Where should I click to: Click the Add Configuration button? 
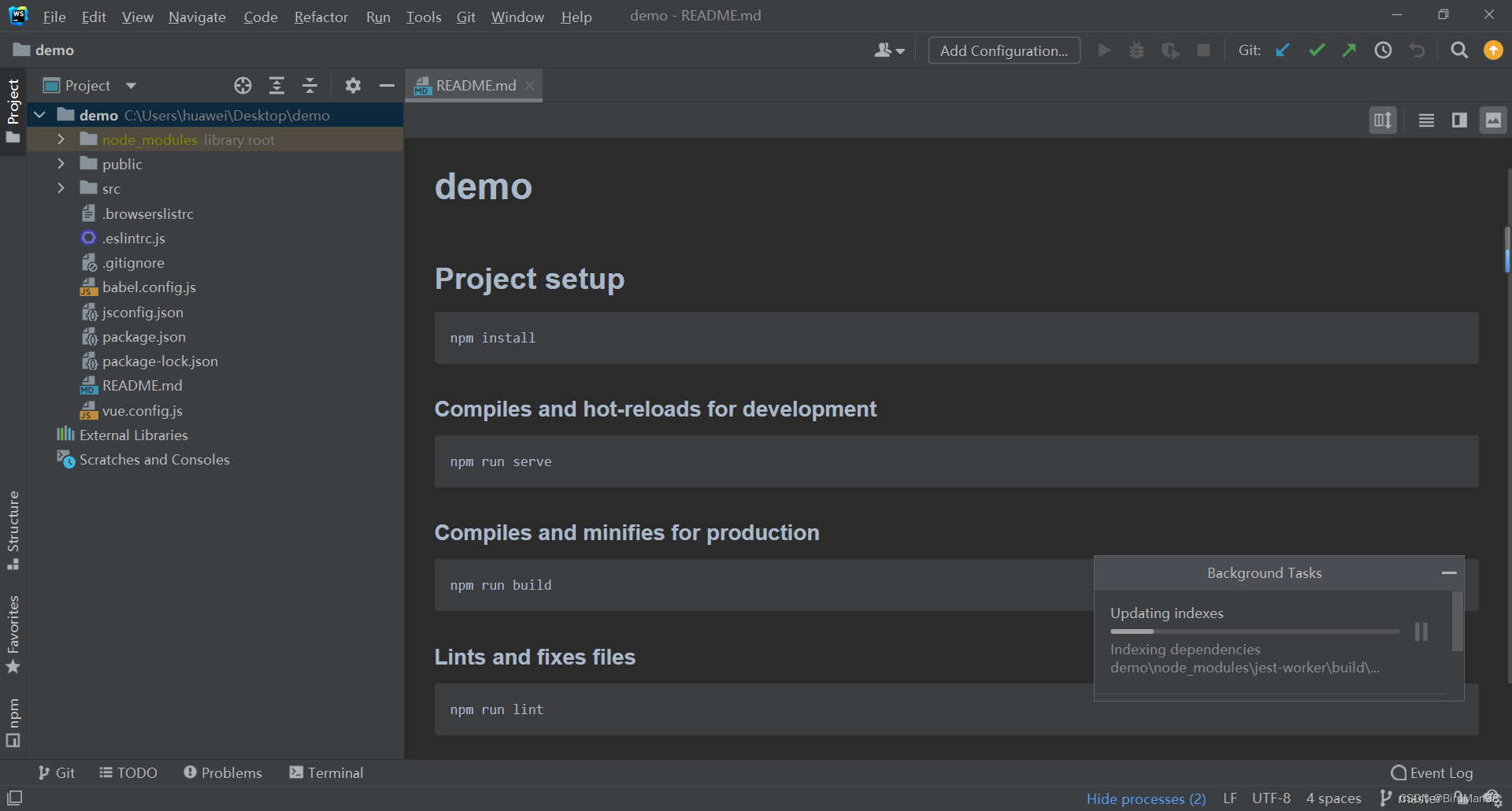1004,50
